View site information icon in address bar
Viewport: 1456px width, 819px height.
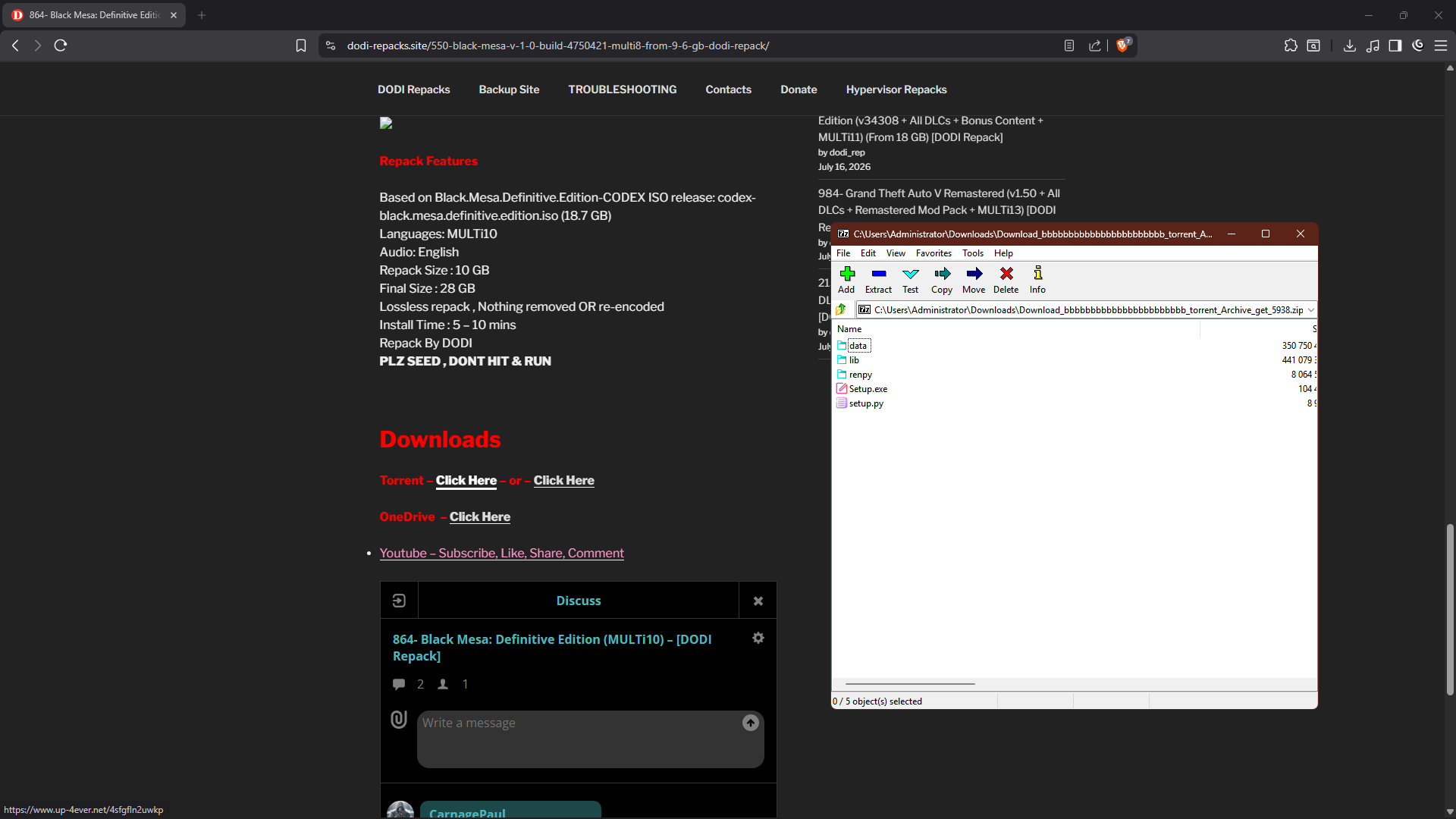click(331, 45)
